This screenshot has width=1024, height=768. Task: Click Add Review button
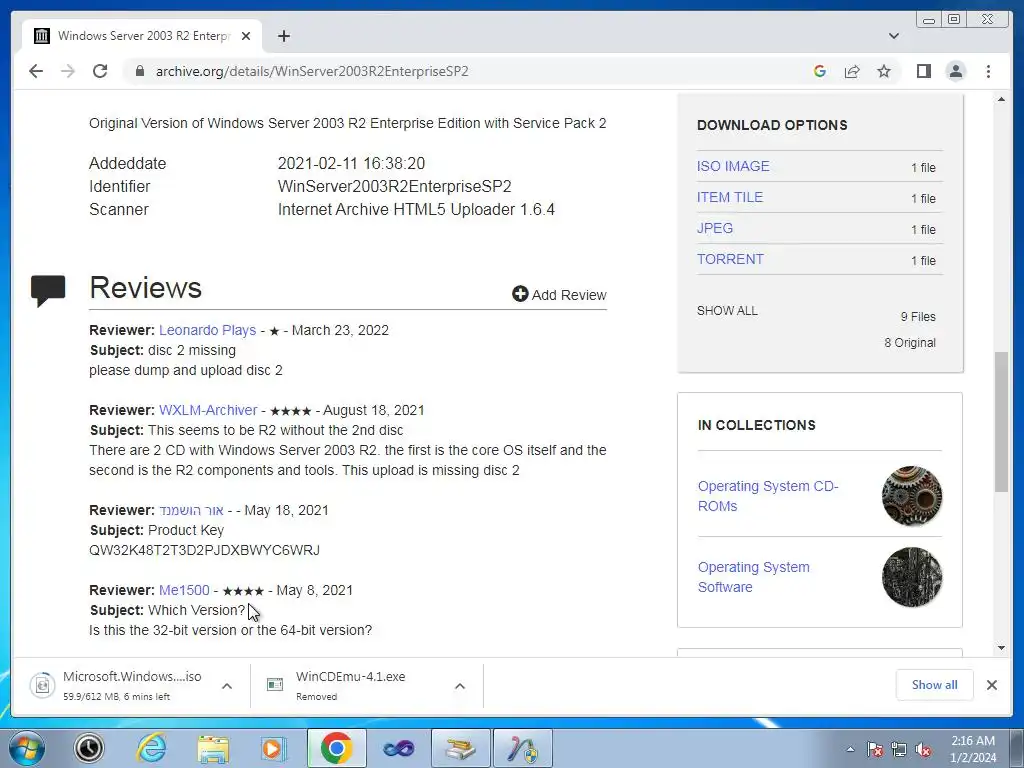click(559, 295)
